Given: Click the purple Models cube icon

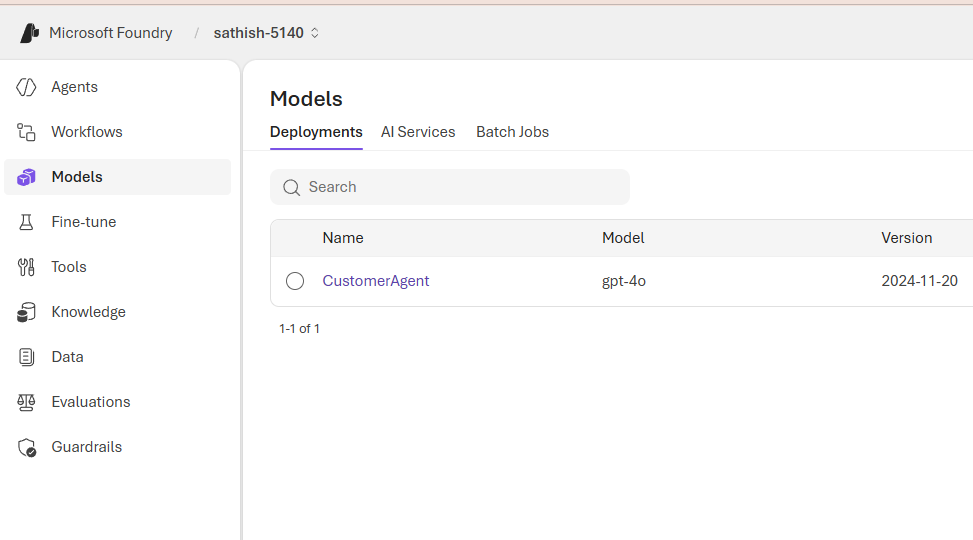Looking at the screenshot, I should pyautogui.click(x=27, y=177).
